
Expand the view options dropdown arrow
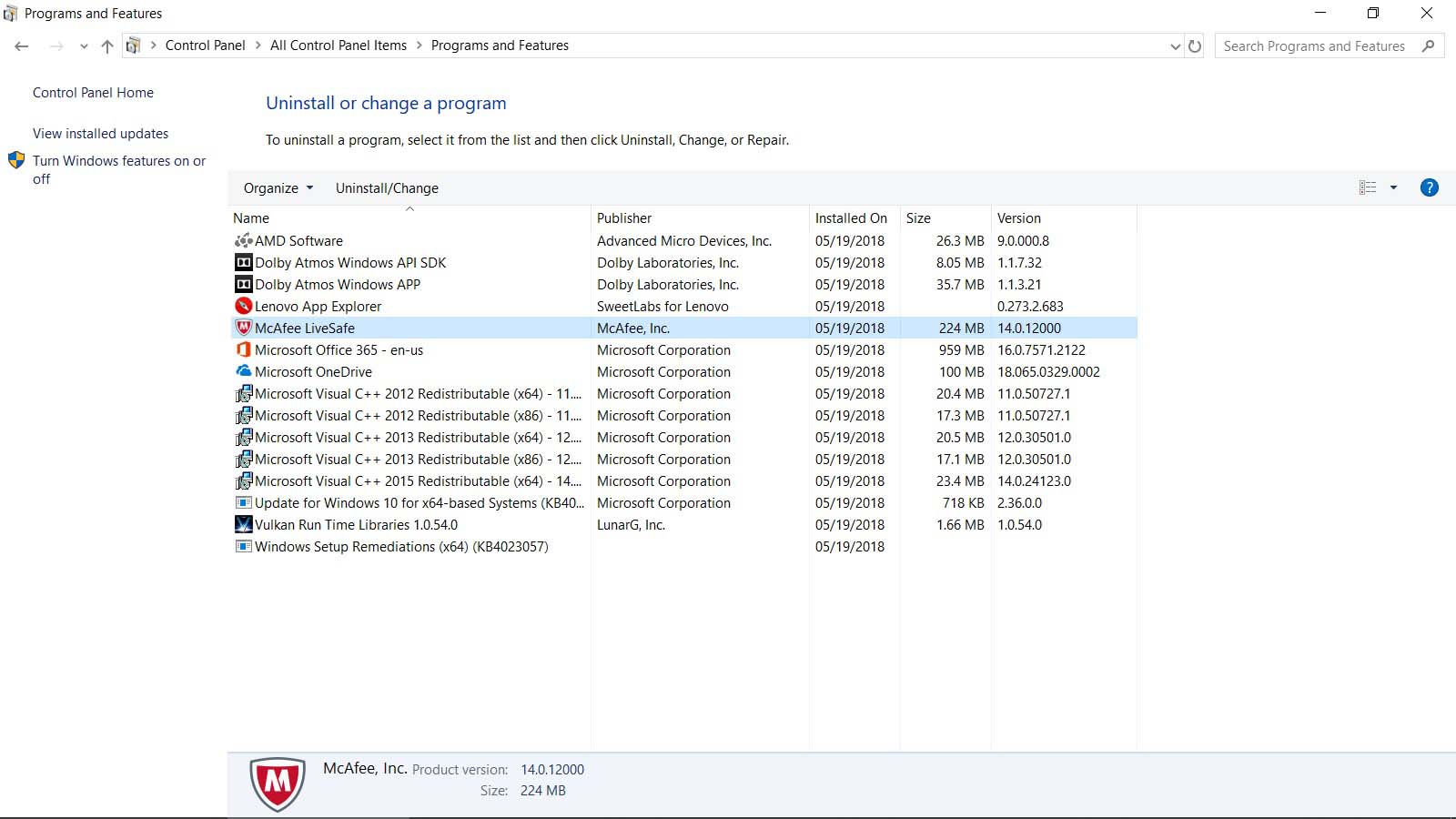point(1393,187)
